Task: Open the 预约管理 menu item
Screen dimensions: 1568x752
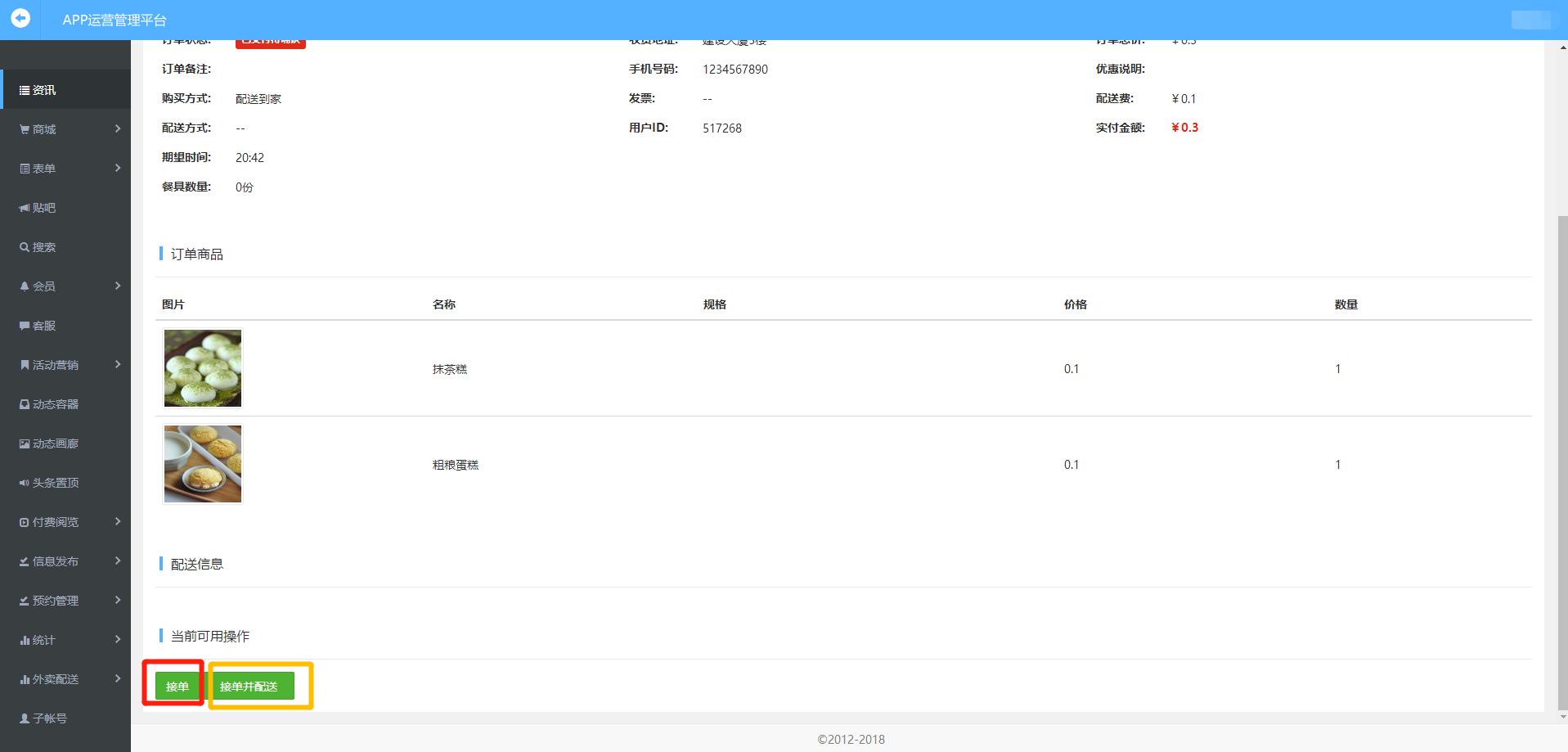Action: point(56,601)
